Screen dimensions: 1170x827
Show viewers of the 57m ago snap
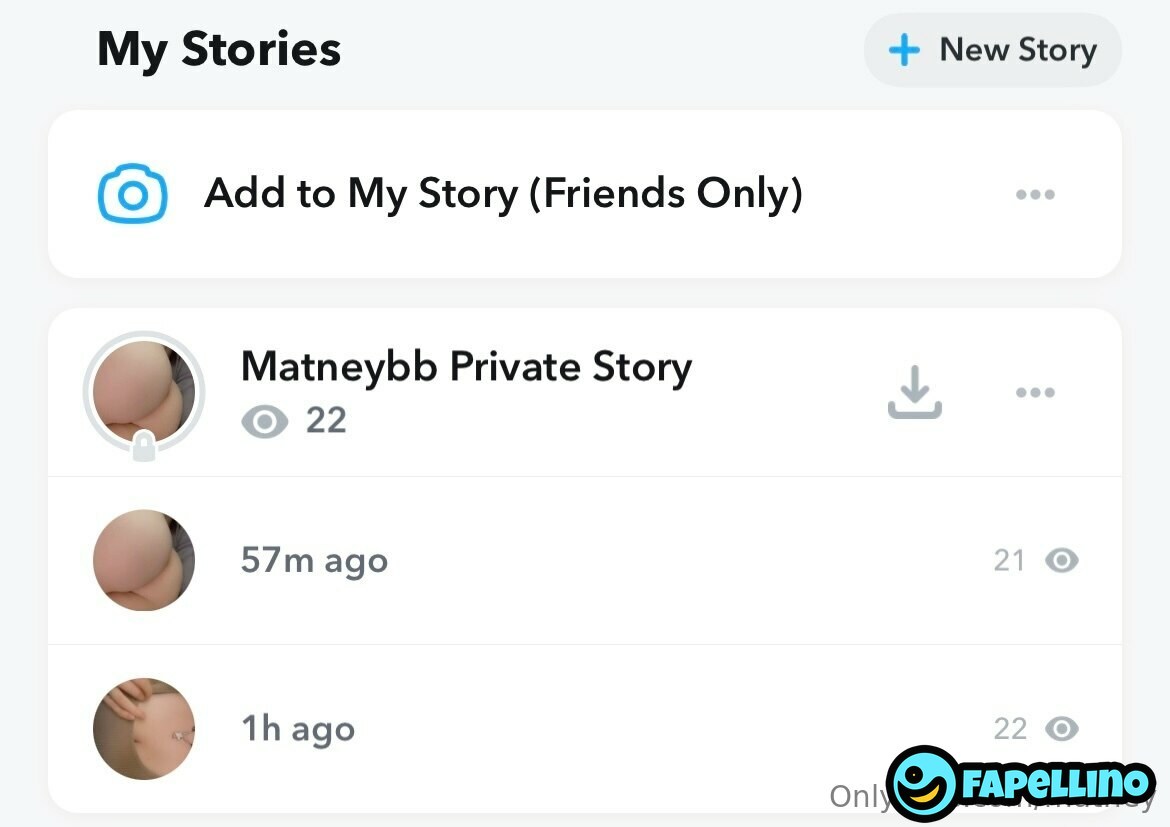[x=1061, y=561]
